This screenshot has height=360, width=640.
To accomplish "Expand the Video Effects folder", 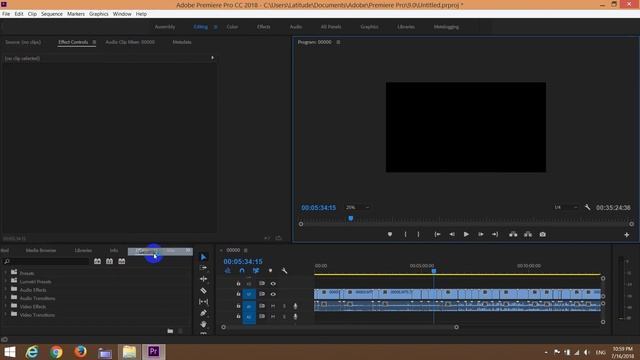I will 5,307.
